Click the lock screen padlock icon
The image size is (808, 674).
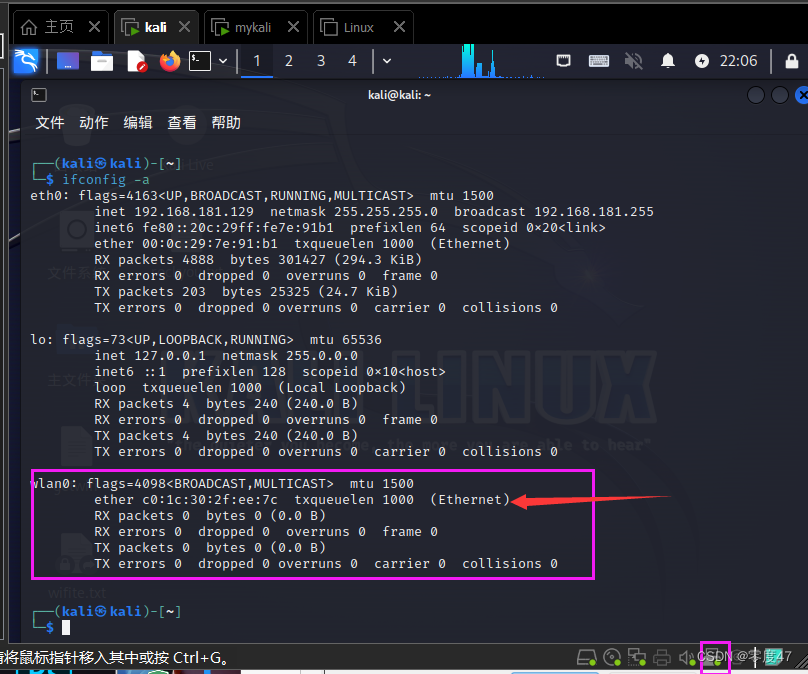pyautogui.click(x=792, y=61)
